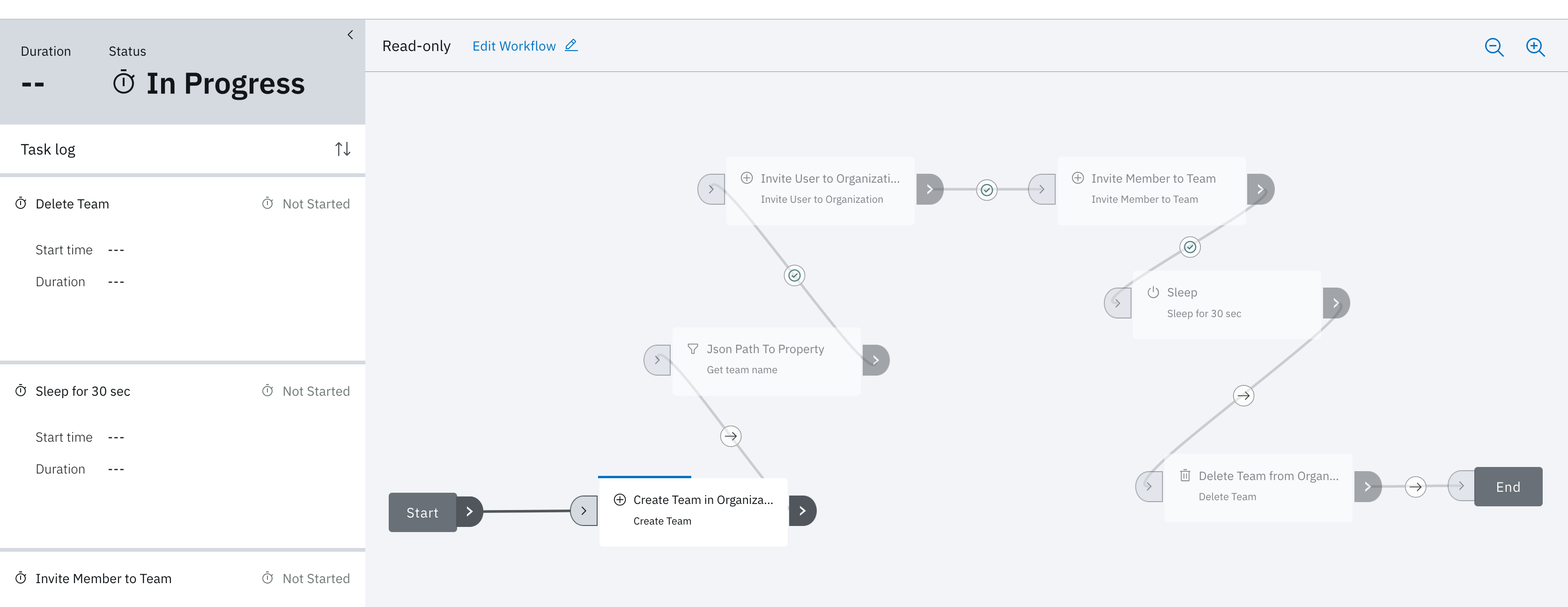Click the trash icon on Delete Team node

coord(1184,475)
